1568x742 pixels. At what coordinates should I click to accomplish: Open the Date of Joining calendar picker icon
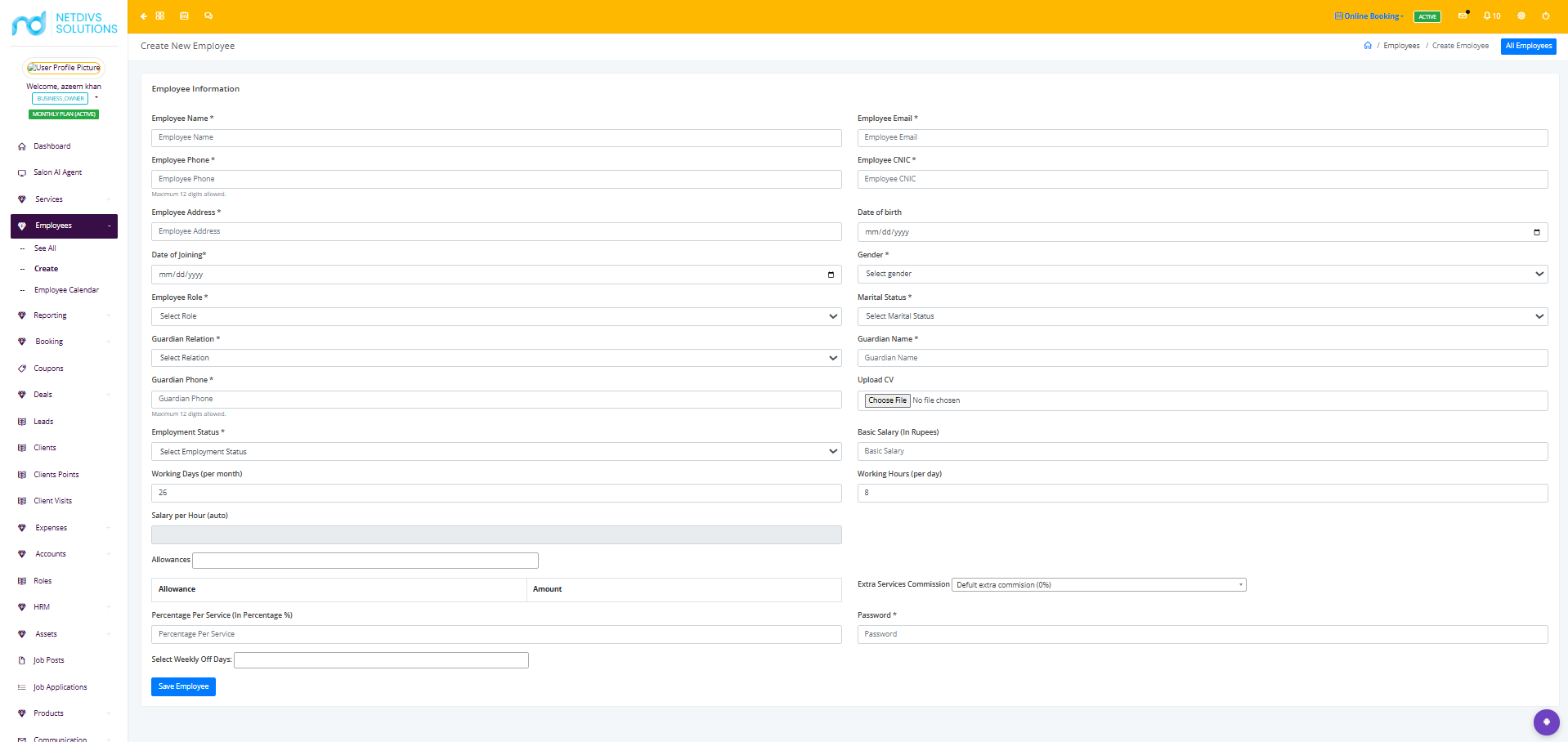point(831,275)
